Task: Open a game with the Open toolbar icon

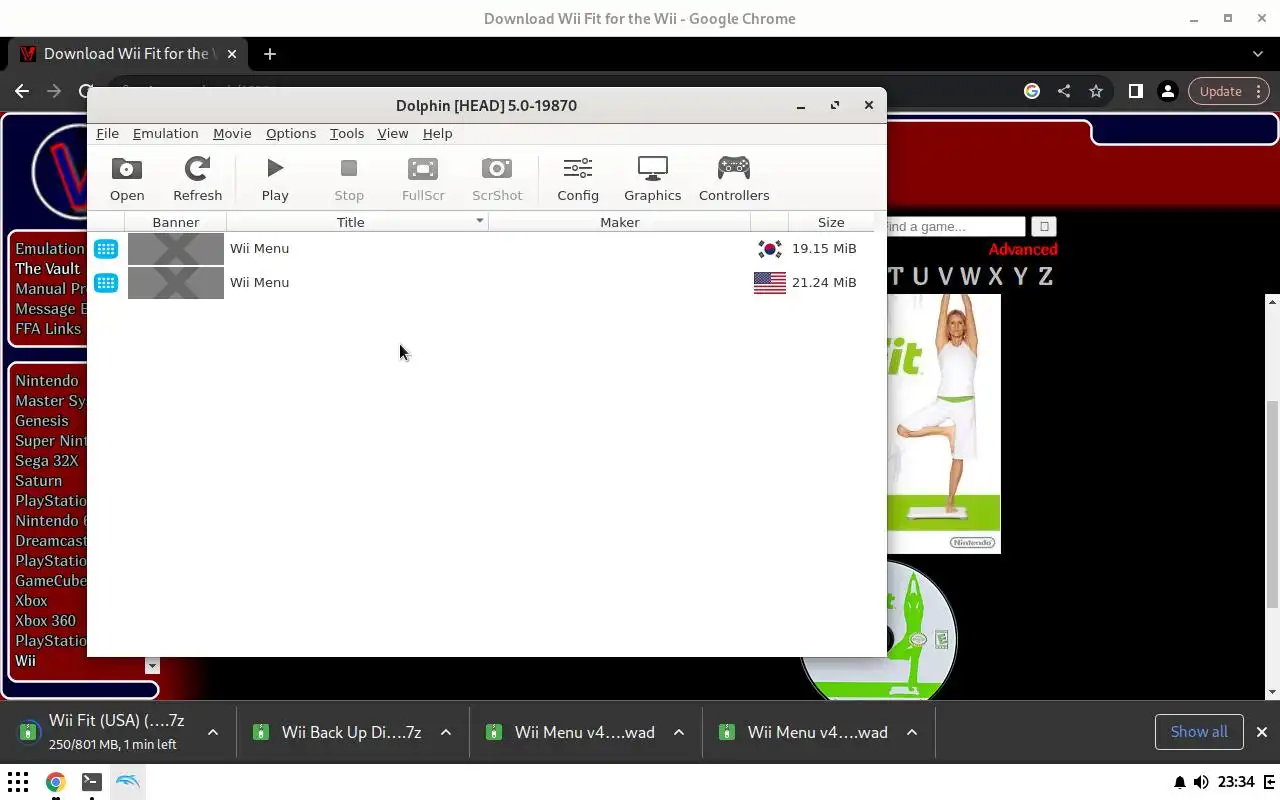Action: click(127, 179)
